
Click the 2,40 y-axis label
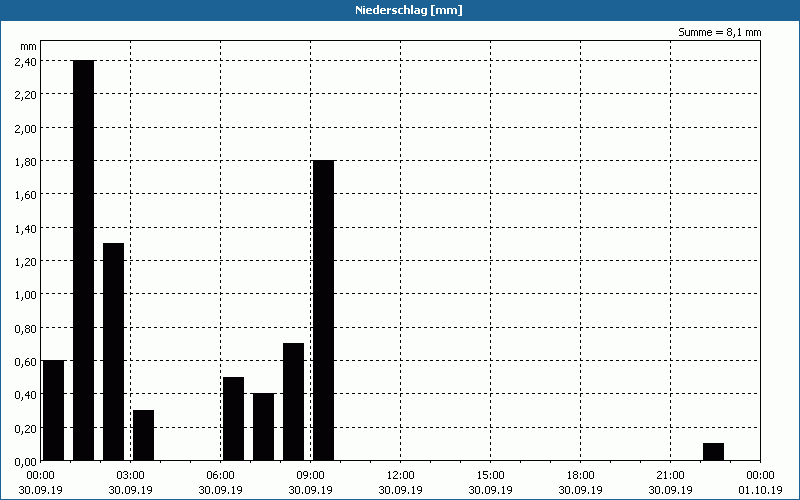point(26,61)
